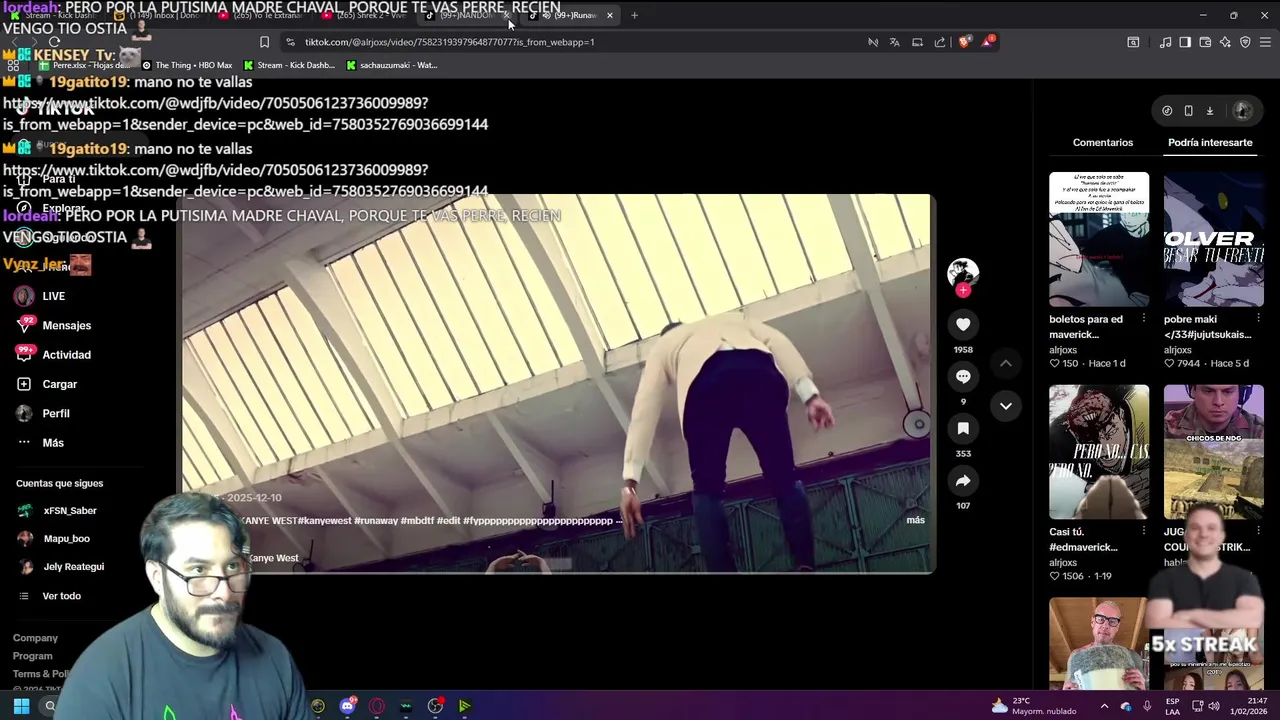Show hidden system tray icons
The width and height of the screenshot is (1280, 720).
point(1104,706)
